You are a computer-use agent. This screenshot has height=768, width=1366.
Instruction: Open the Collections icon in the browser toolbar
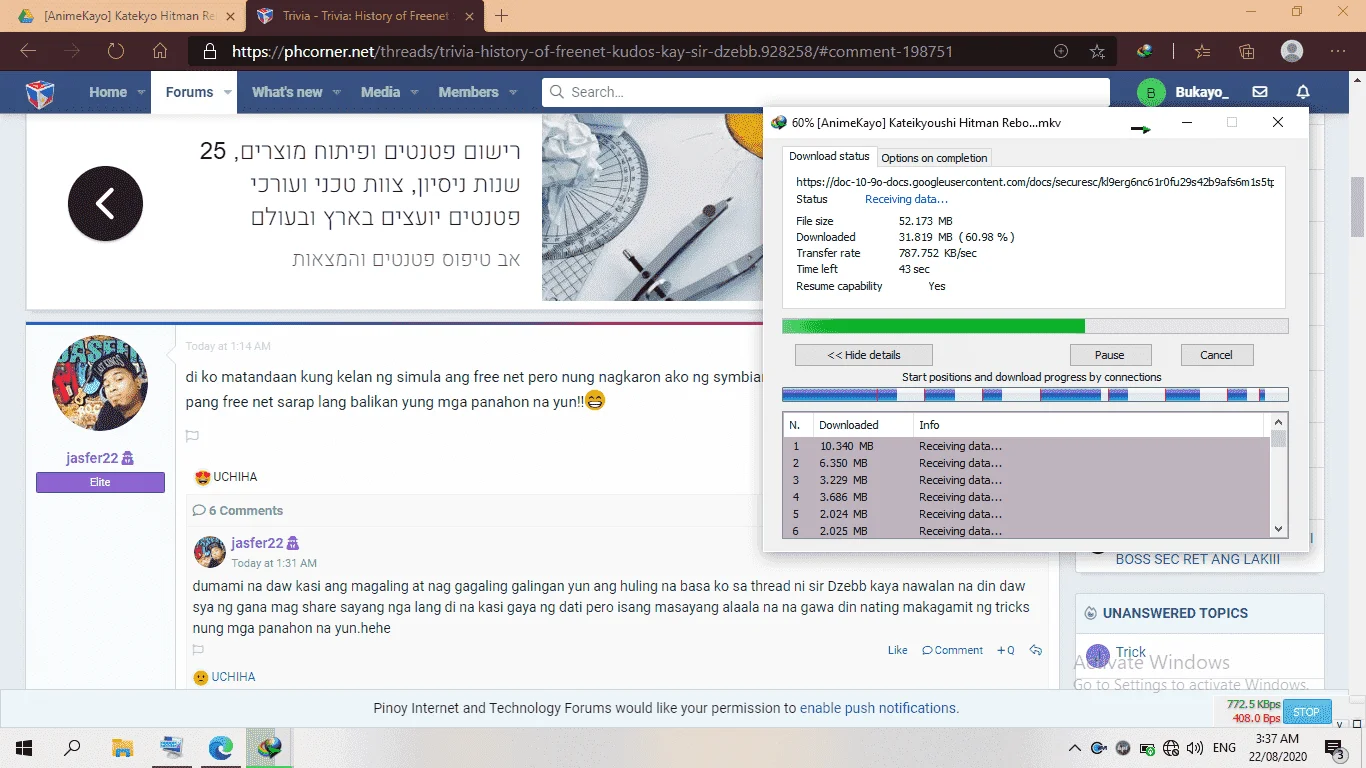coord(1246,51)
